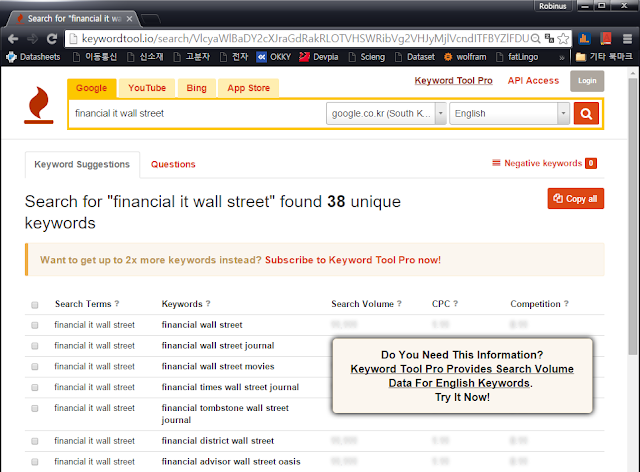Show more bookmarks with the chevron
The image size is (640, 472).
(x=562, y=58)
